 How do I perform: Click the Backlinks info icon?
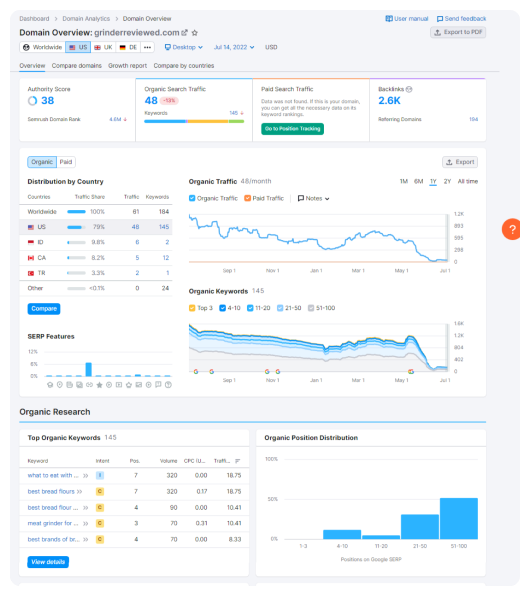[x=409, y=89]
